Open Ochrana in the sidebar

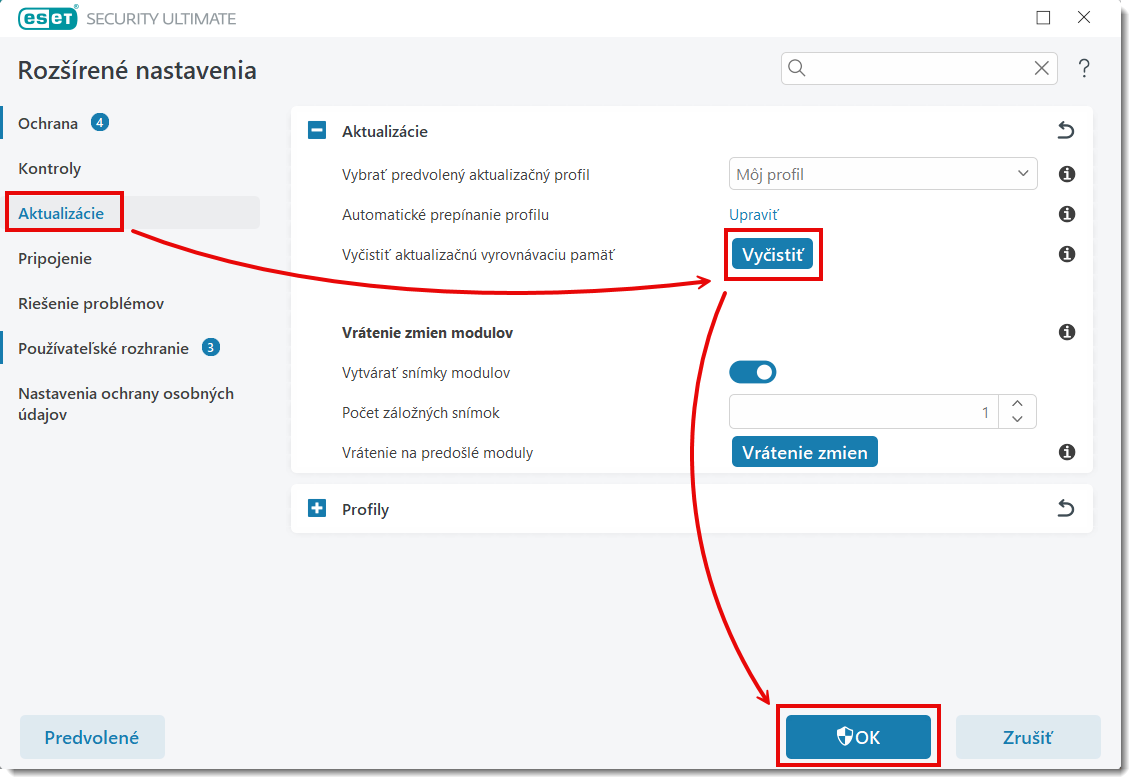pyautogui.click(x=48, y=124)
